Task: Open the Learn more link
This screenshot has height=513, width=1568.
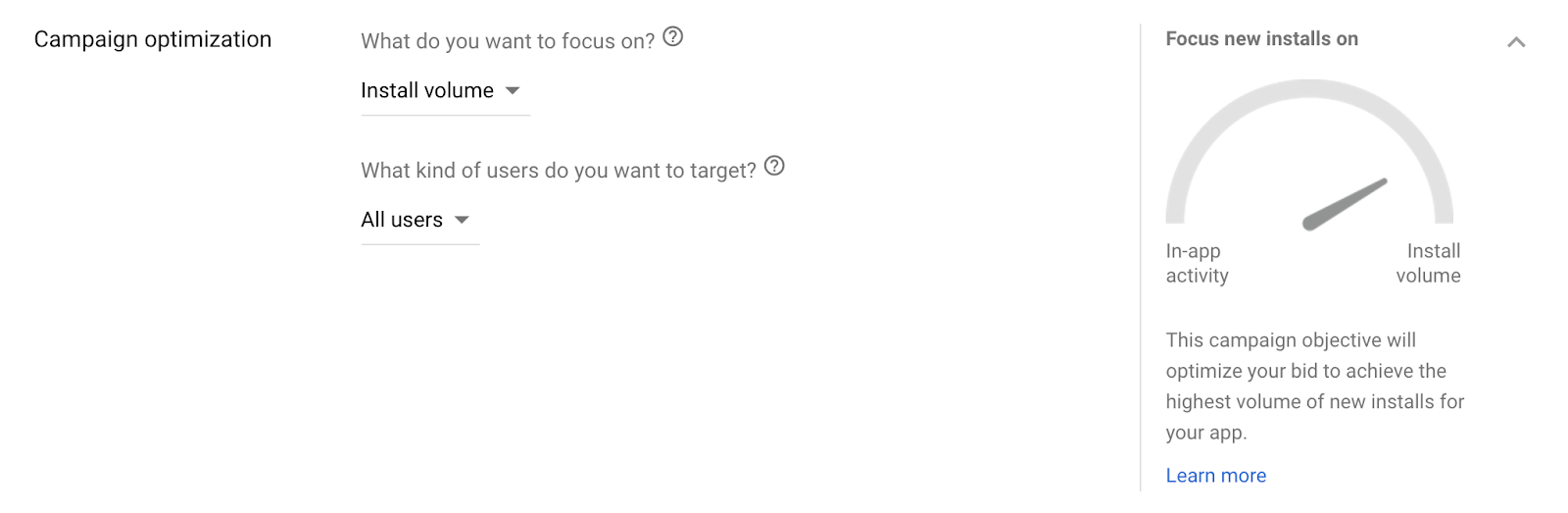Action: tap(1215, 476)
